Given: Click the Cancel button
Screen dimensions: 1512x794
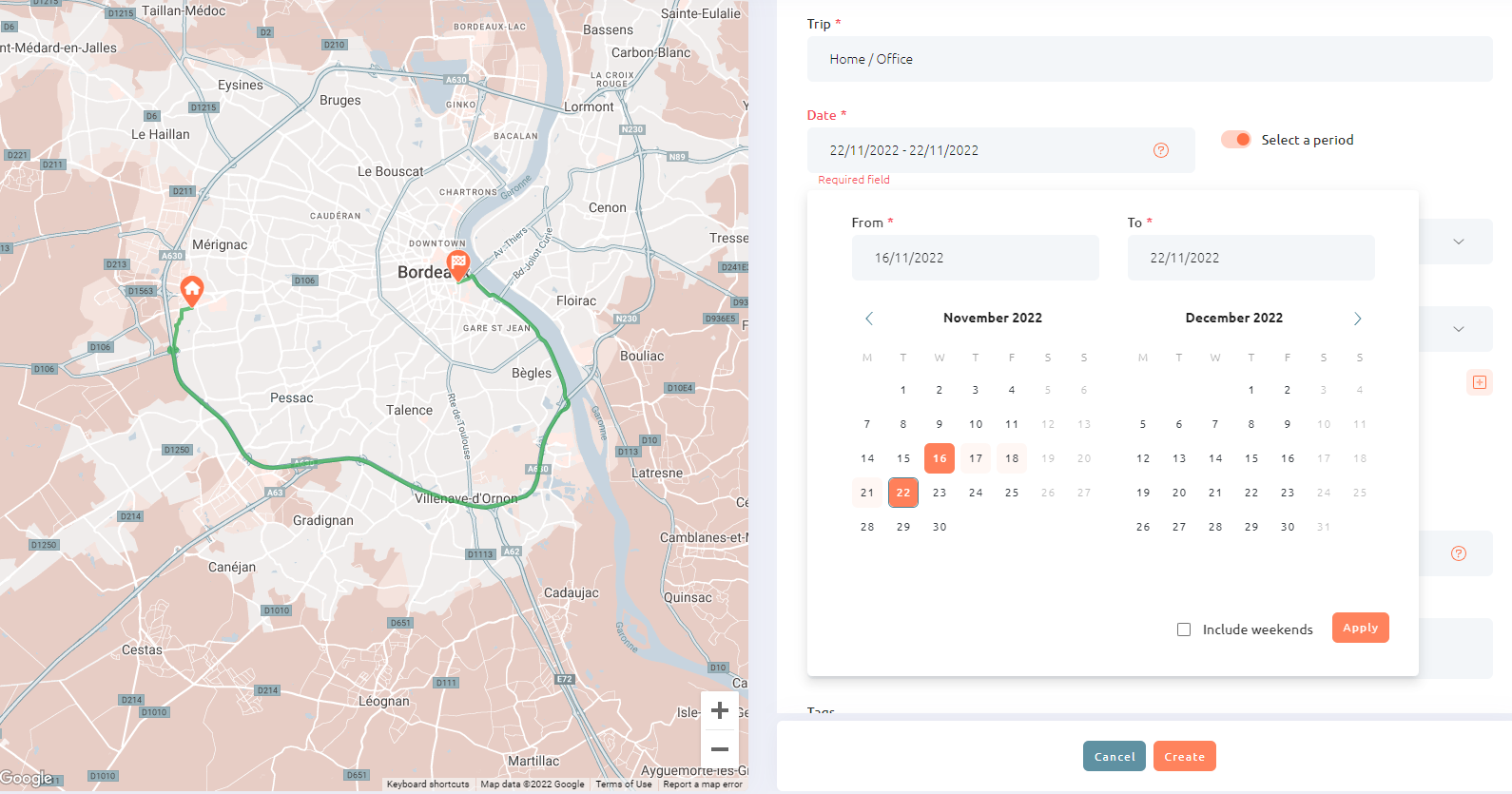Looking at the screenshot, I should [1115, 756].
